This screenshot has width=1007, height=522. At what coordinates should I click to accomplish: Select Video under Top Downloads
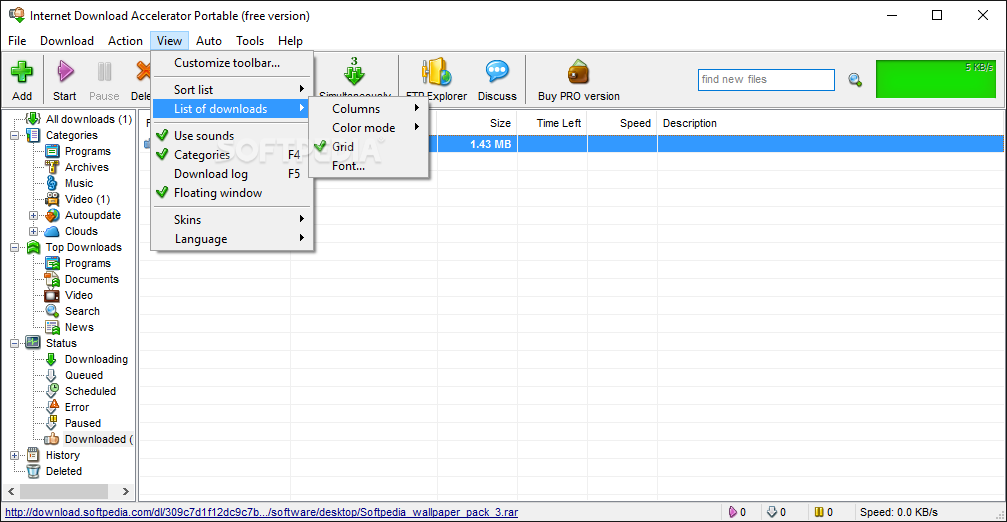click(x=78, y=295)
